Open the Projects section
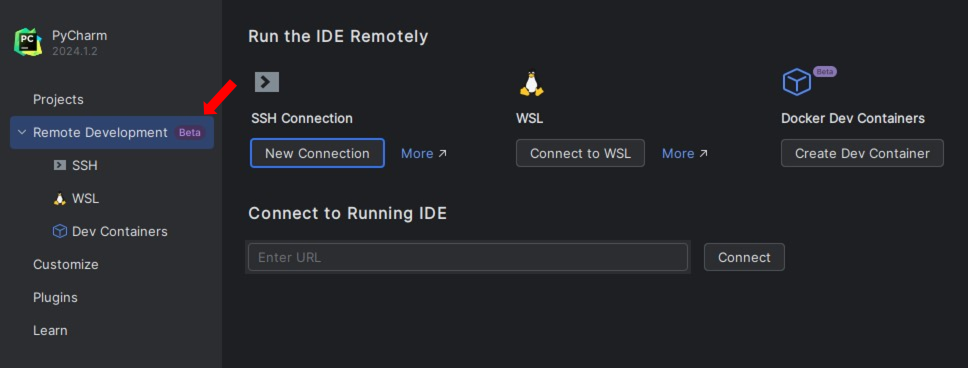The image size is (968, 368). coord(58,99)
